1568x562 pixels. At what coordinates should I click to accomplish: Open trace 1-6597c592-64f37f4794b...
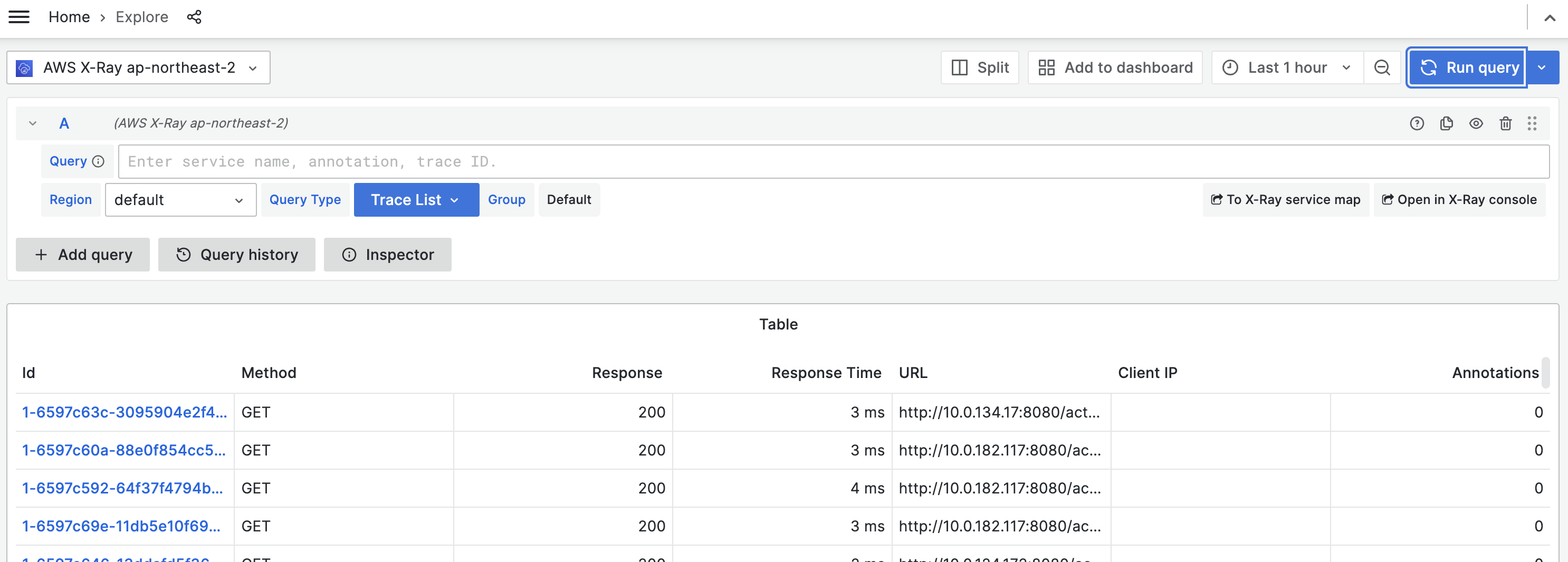tap(122, 488)
